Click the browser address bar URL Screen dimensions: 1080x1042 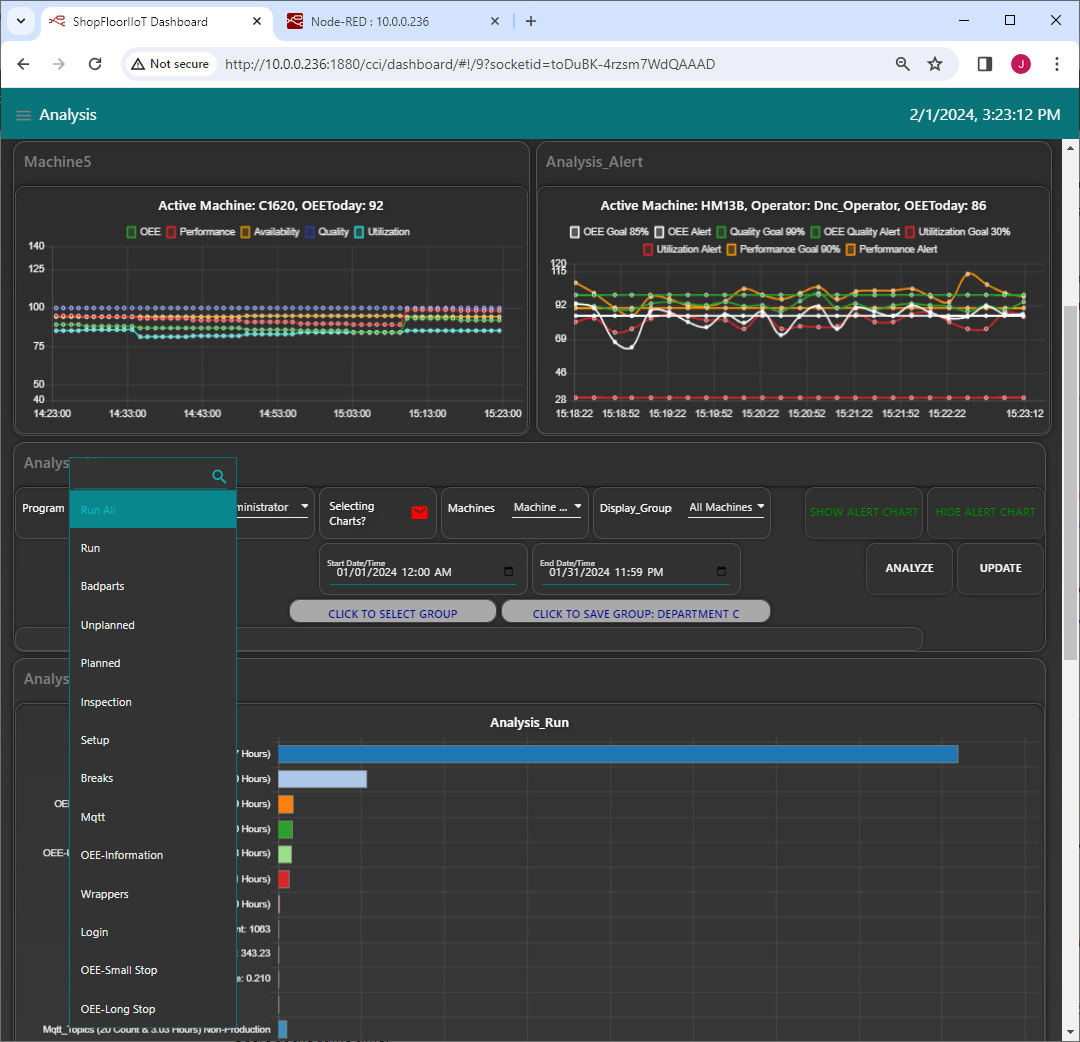[470, 64]
